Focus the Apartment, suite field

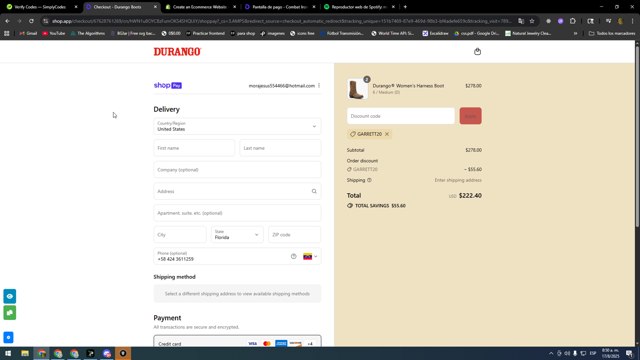[237, 213]
